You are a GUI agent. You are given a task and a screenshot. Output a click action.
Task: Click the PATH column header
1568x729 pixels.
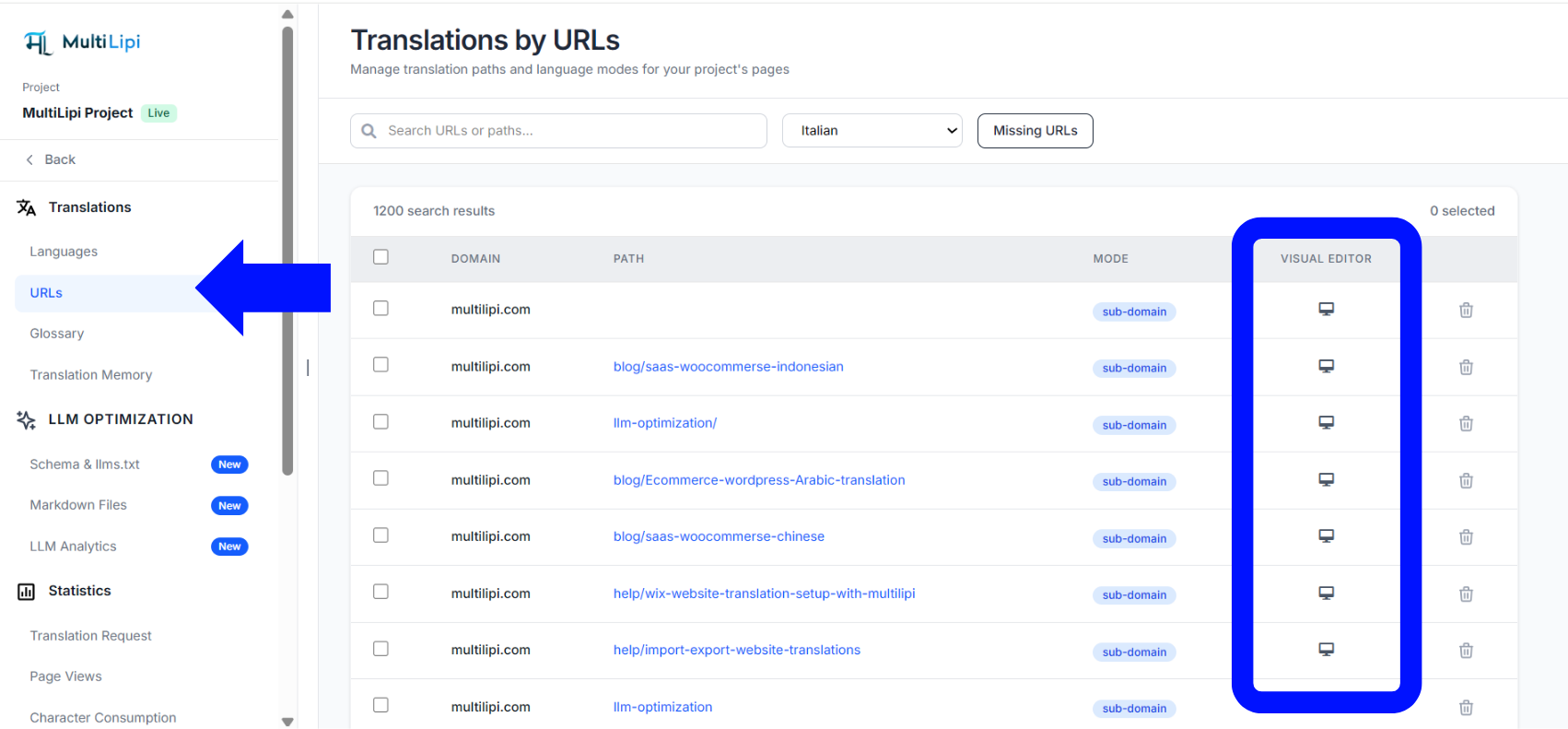click(629, 259)
